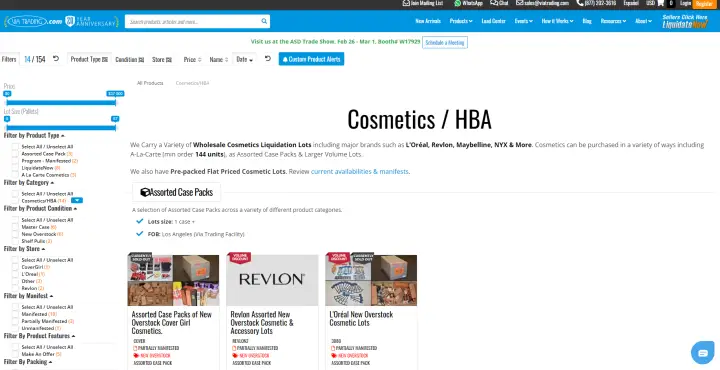Click the search magnifier icon
Viewport: 720px width, 370px height.
pos(264,21)
